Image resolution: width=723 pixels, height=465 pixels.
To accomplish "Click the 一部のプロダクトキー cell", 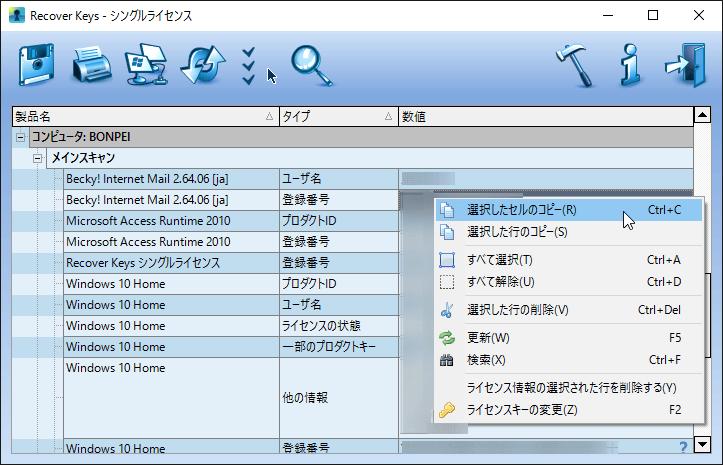I will [x=339, y=347].
